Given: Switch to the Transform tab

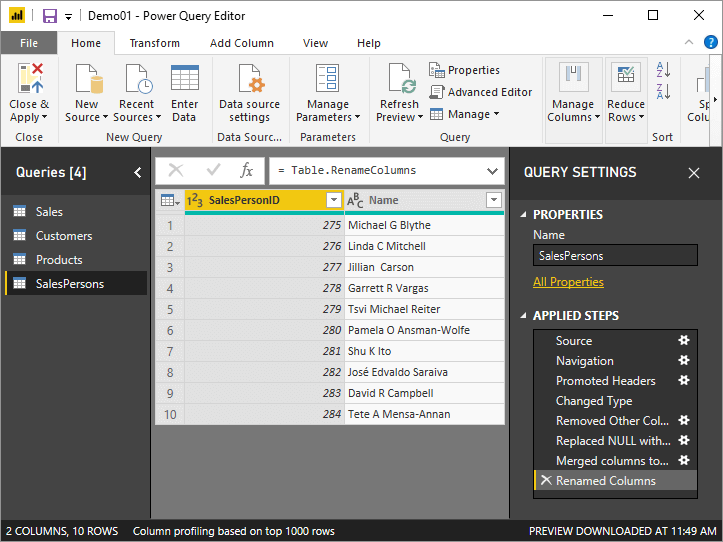Looking at the screenshot, I should tap(154, 43).
